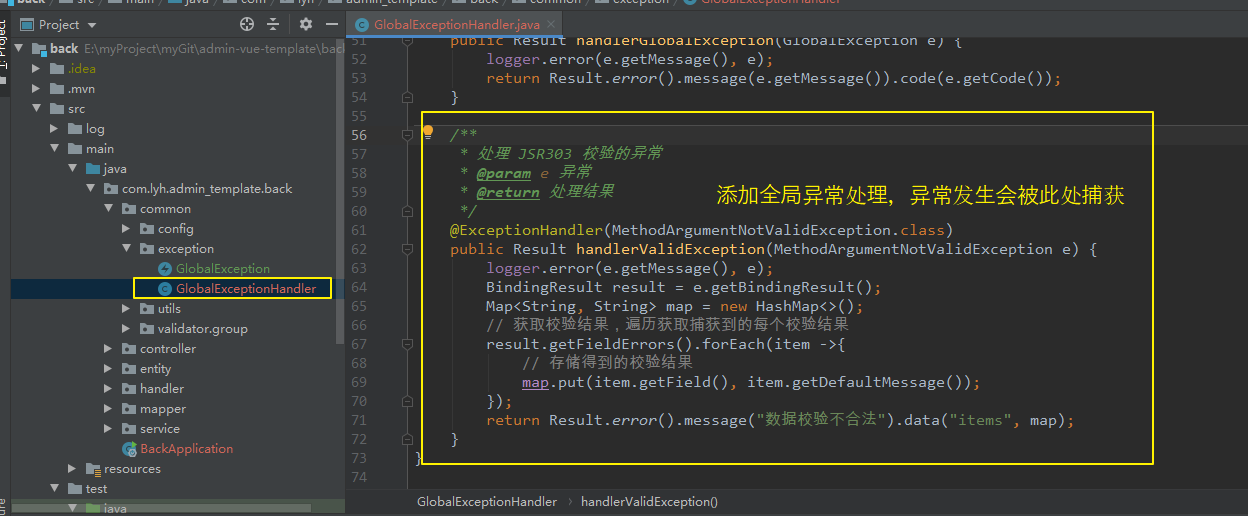Collapse the test folder

(56, 488)
